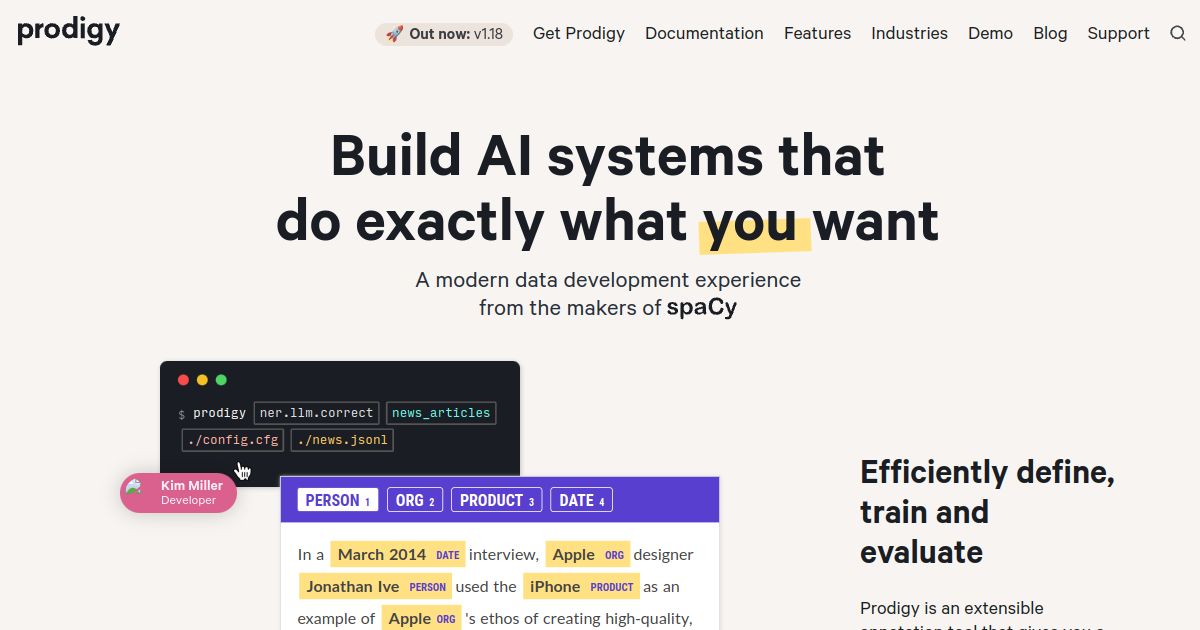1200x630 pixels.
Task: Click ./config.cfg in the terminal command
Action: tap(233, 440)
